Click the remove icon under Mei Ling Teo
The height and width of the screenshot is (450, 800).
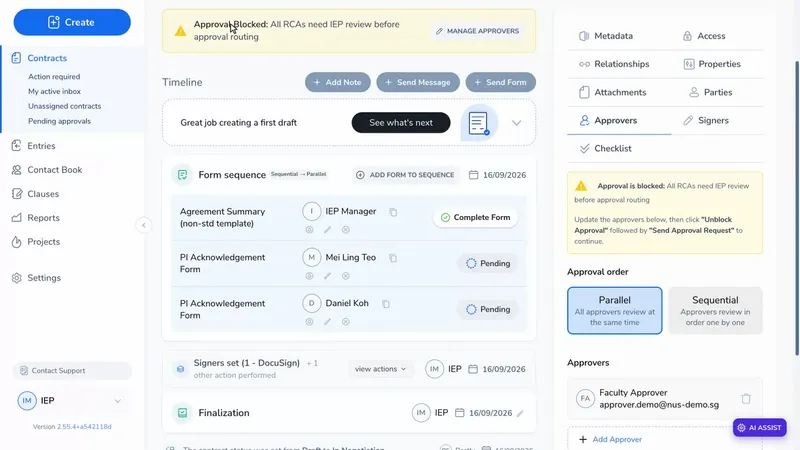[x=346, y=276]
